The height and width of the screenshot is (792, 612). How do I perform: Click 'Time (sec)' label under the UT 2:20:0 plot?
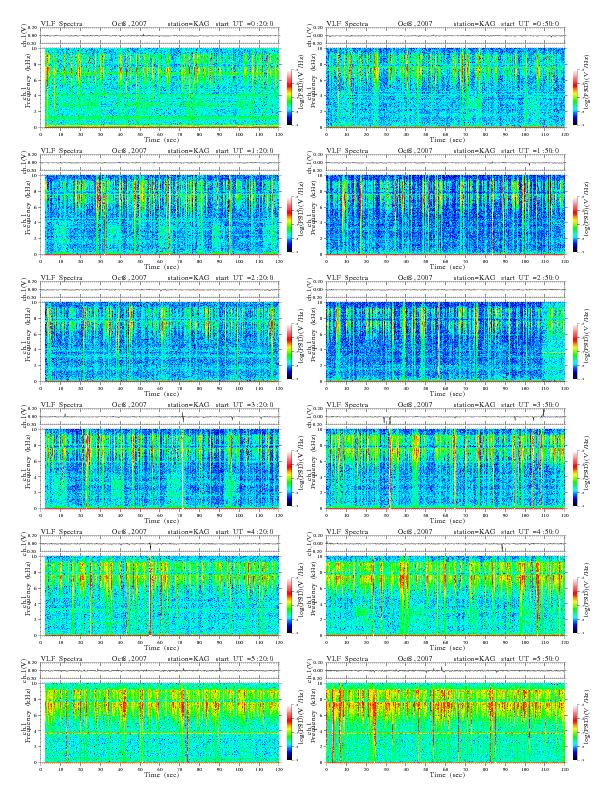tap(162, 393)
